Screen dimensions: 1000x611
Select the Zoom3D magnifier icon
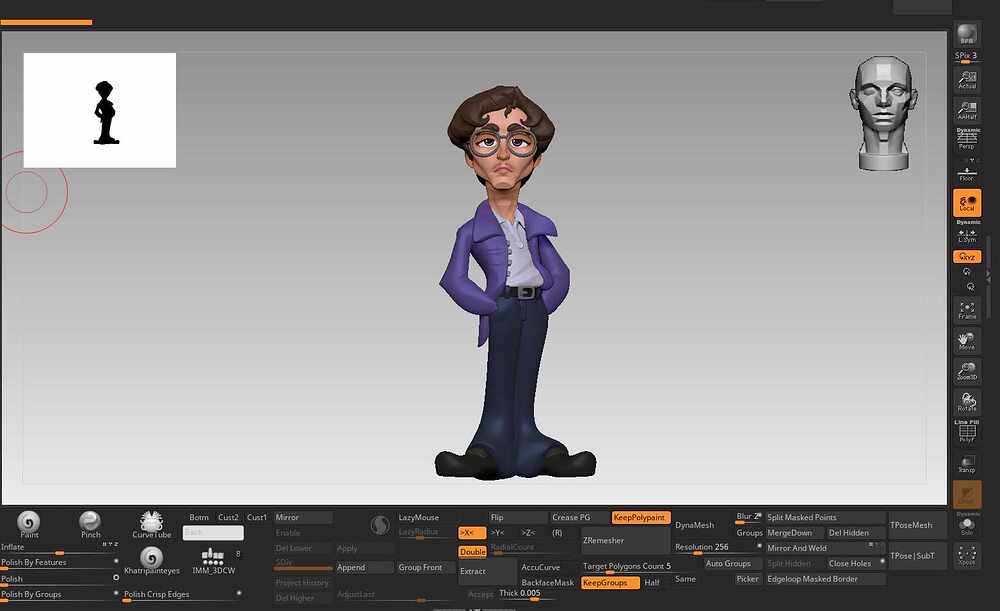pyautogui.click(x=967, y=371)
